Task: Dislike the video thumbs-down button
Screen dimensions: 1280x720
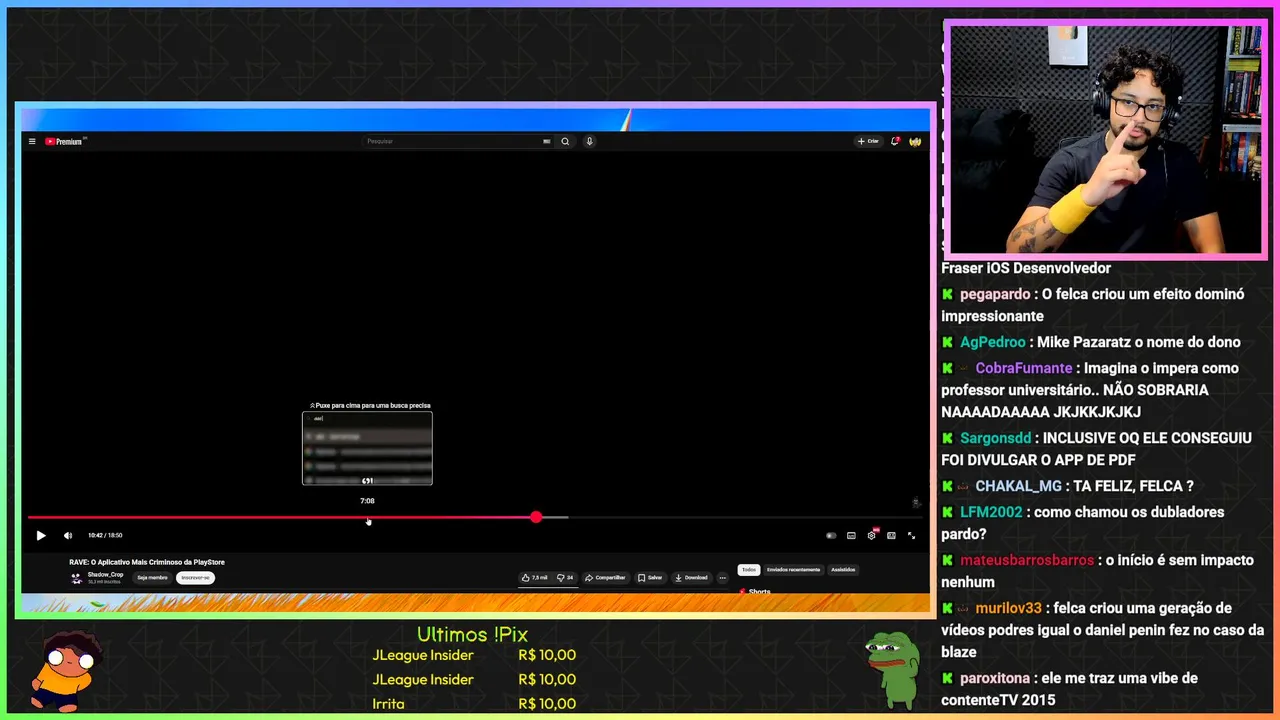Action: tap(565, 577)
